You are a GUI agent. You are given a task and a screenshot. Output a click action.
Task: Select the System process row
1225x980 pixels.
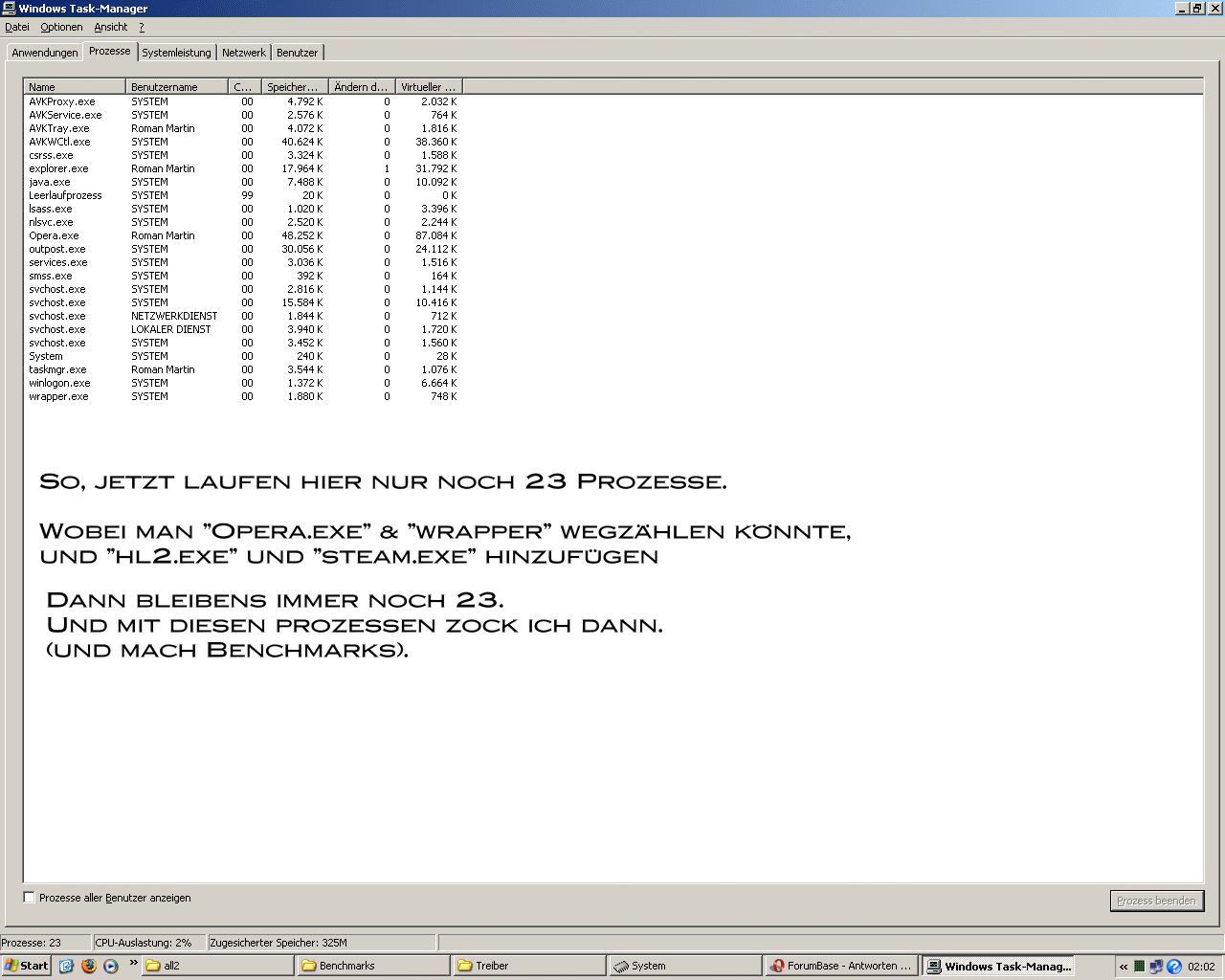[243, 356]
